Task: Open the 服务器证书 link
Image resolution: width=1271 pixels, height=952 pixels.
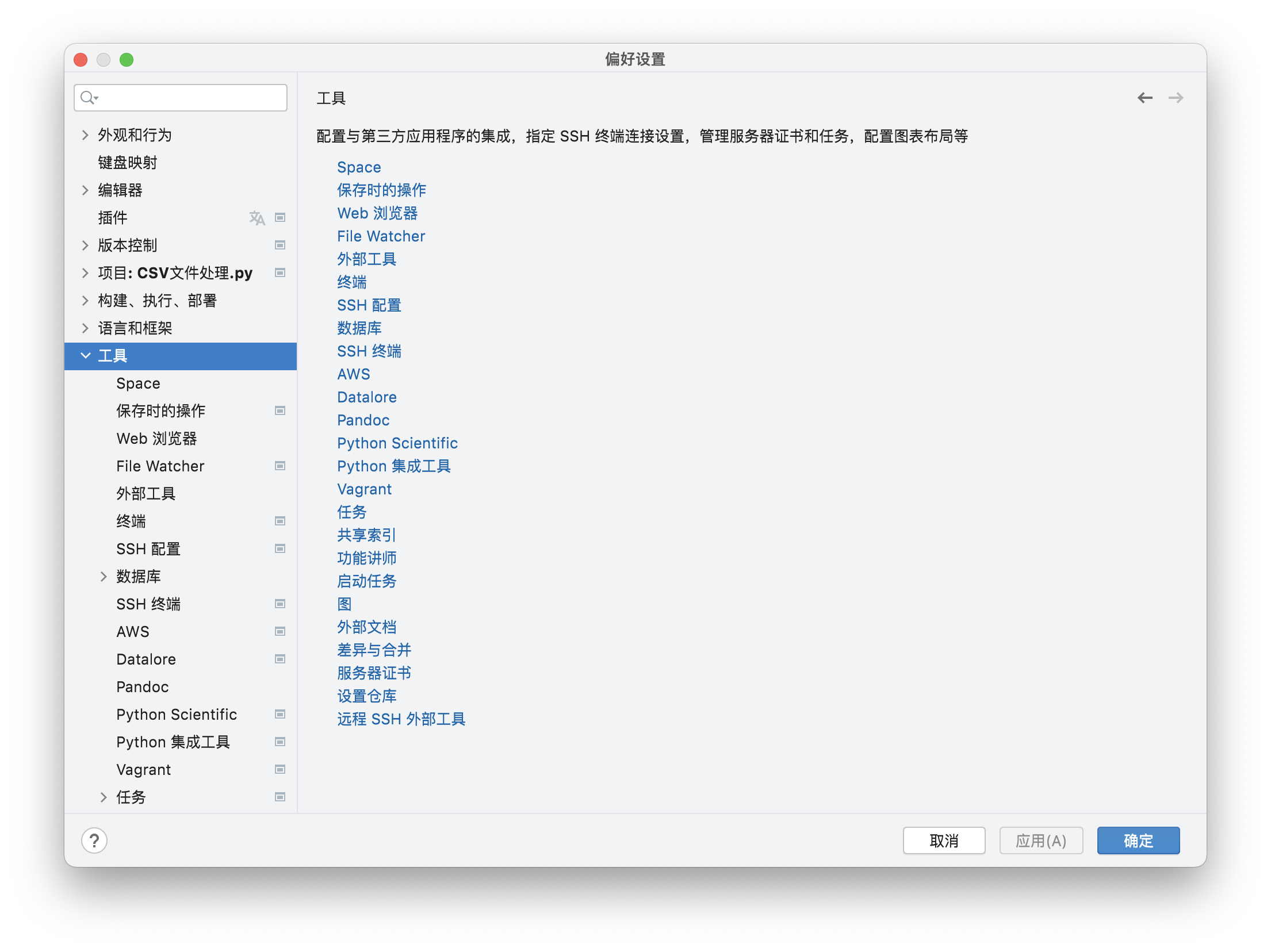Action: 374,673
